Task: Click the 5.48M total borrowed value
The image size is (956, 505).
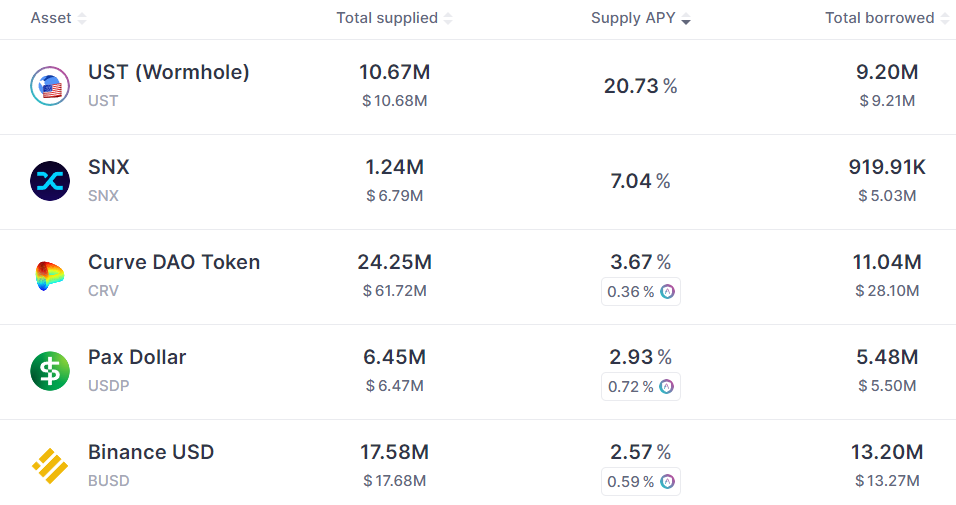Action: pyautogui.click(x=887, y=357)
